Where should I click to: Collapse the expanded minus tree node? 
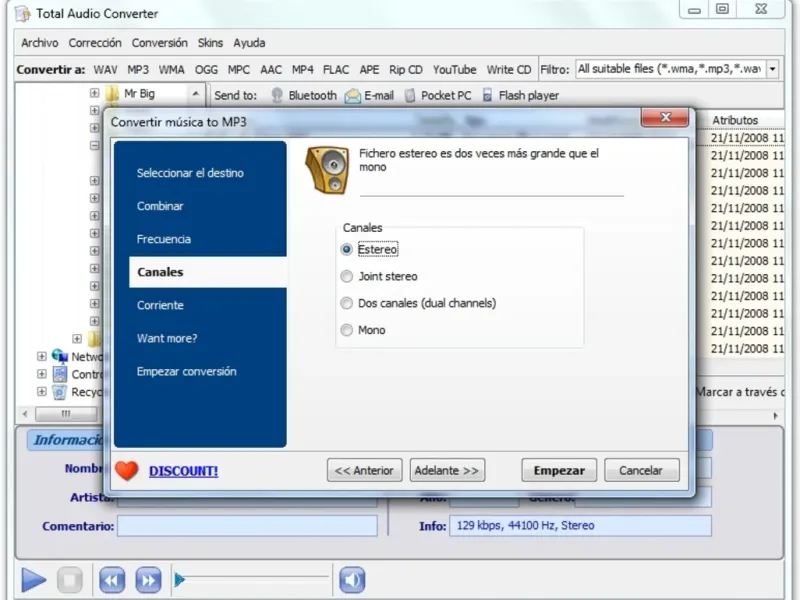(94, 145)
